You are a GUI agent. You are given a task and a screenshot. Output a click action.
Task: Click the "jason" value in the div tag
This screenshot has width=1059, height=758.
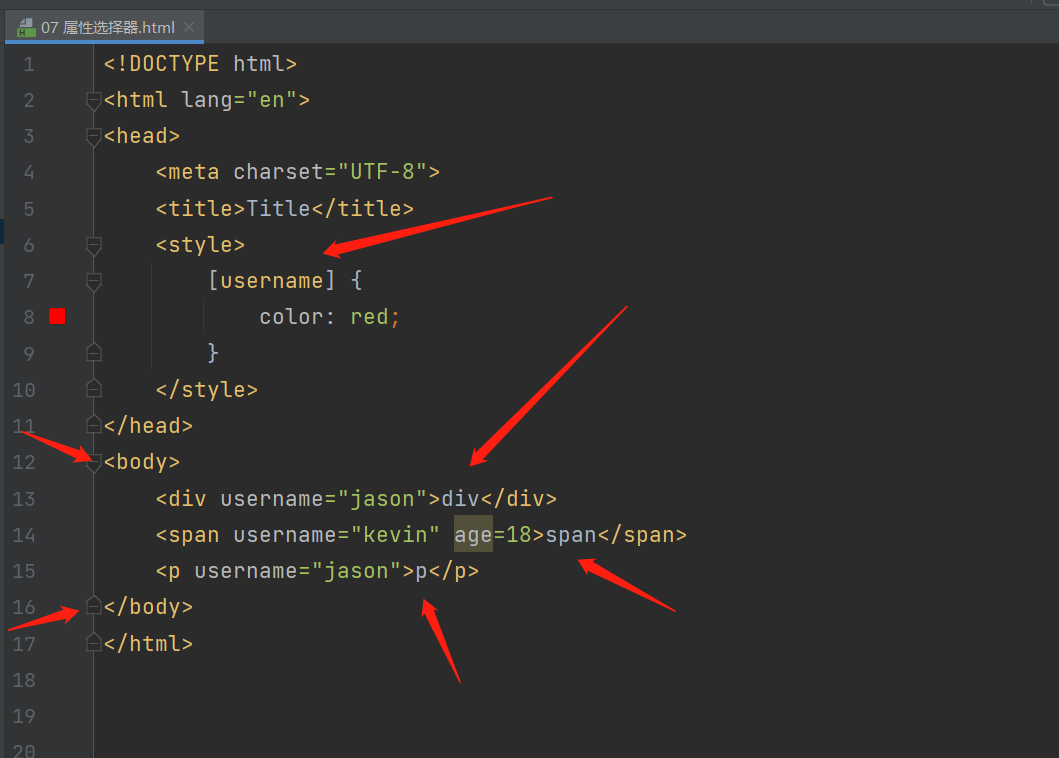point(382,499)
